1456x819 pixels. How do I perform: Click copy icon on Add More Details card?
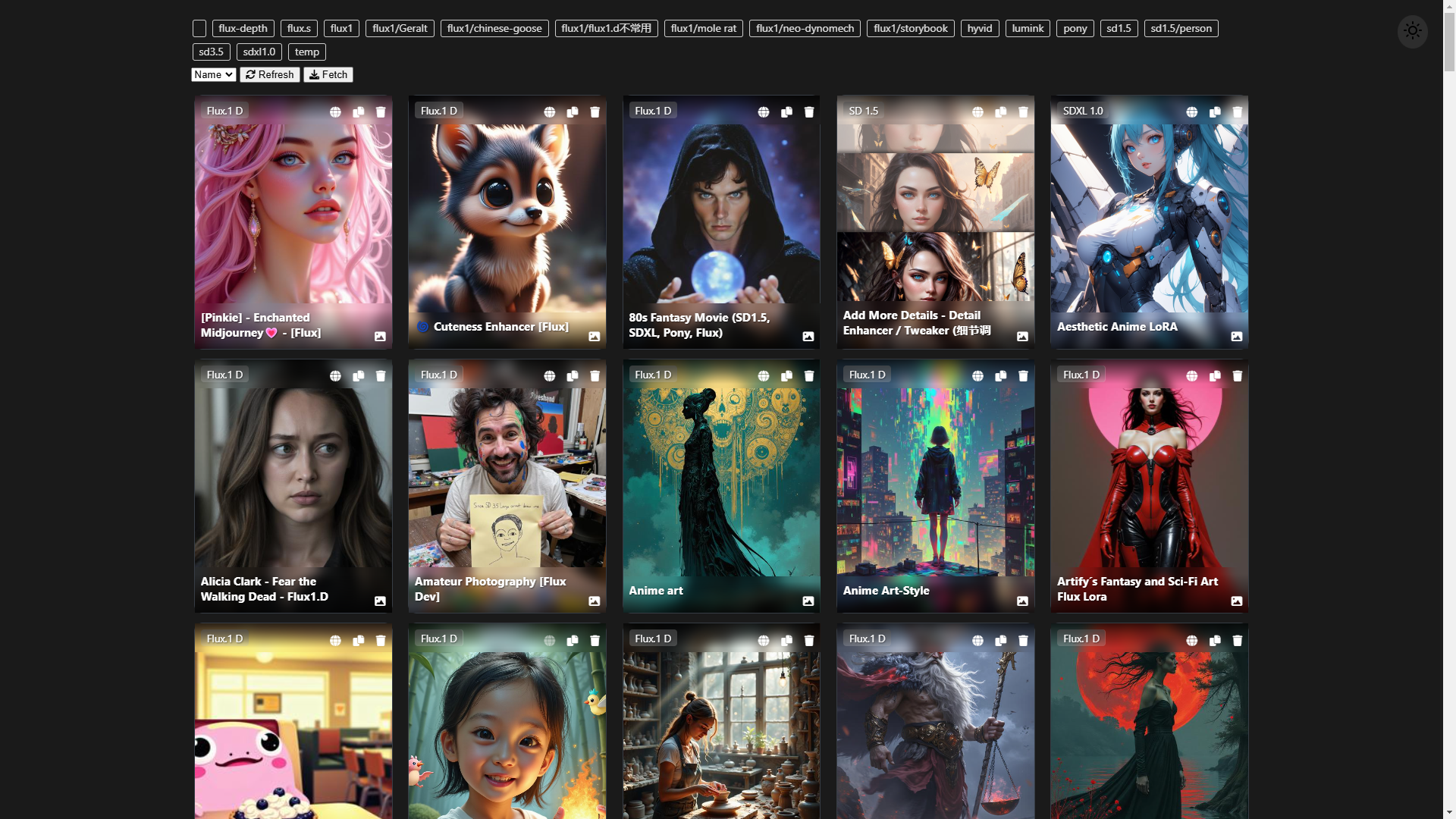[1001, 112]
